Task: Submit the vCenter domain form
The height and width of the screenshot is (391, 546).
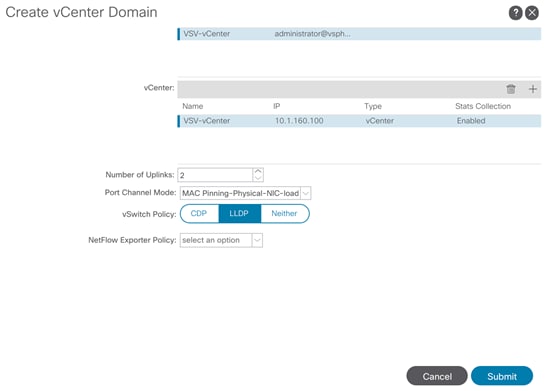Action: [502, 376]
